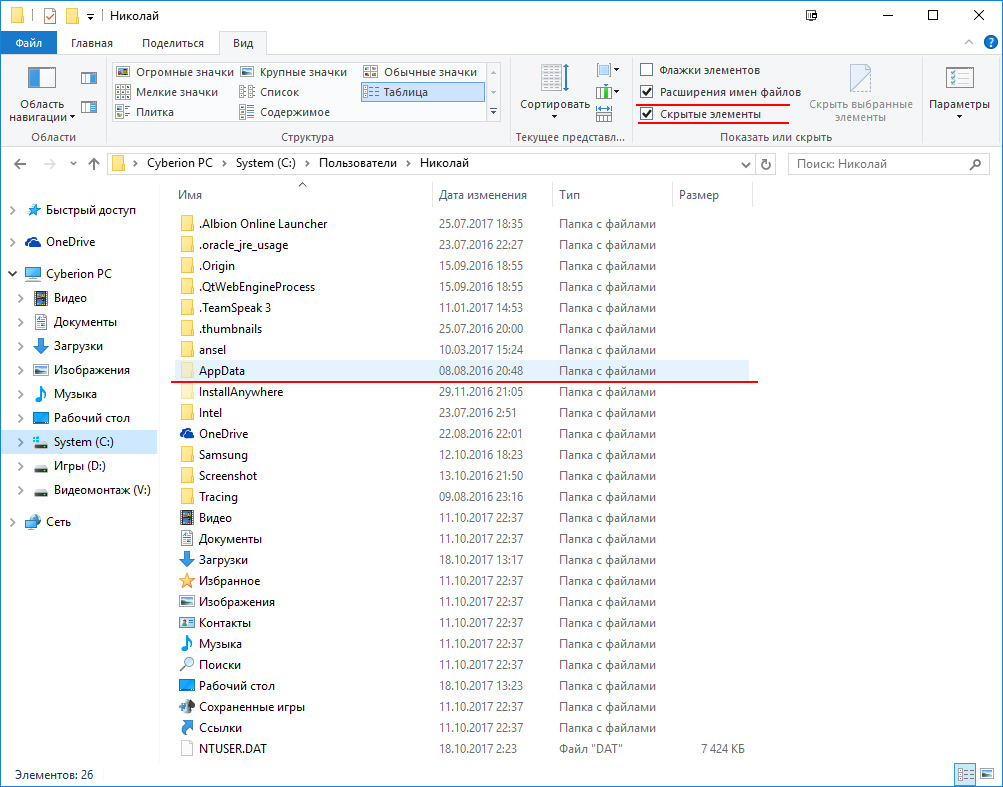Viewport: 1003px width, 787px height.
Task: Select the Вид ribbon tab
Action: (x=243, y=43)
